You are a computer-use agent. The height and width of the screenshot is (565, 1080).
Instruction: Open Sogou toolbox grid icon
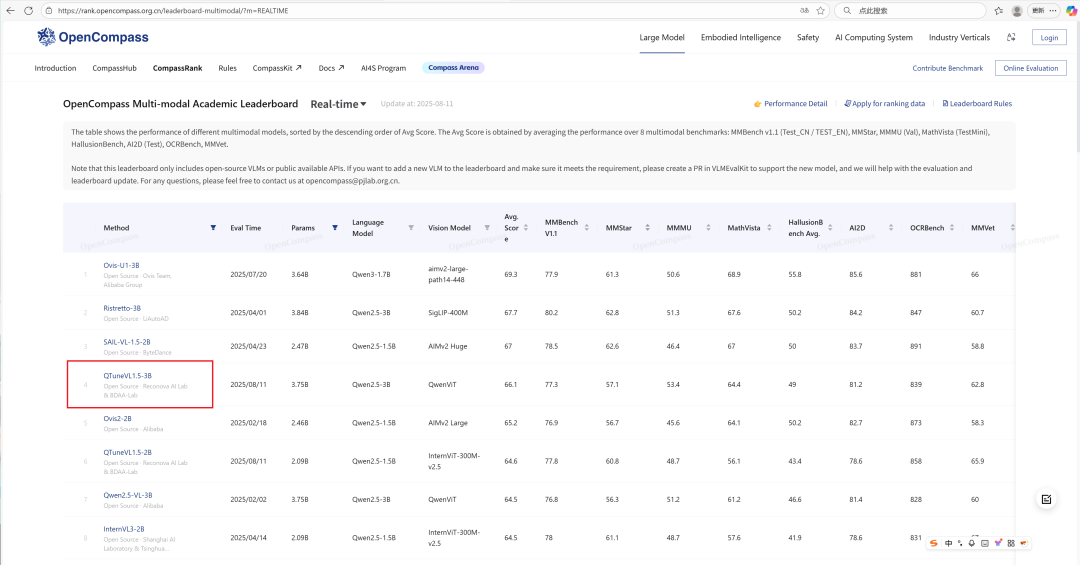(x=1011, y=543)
